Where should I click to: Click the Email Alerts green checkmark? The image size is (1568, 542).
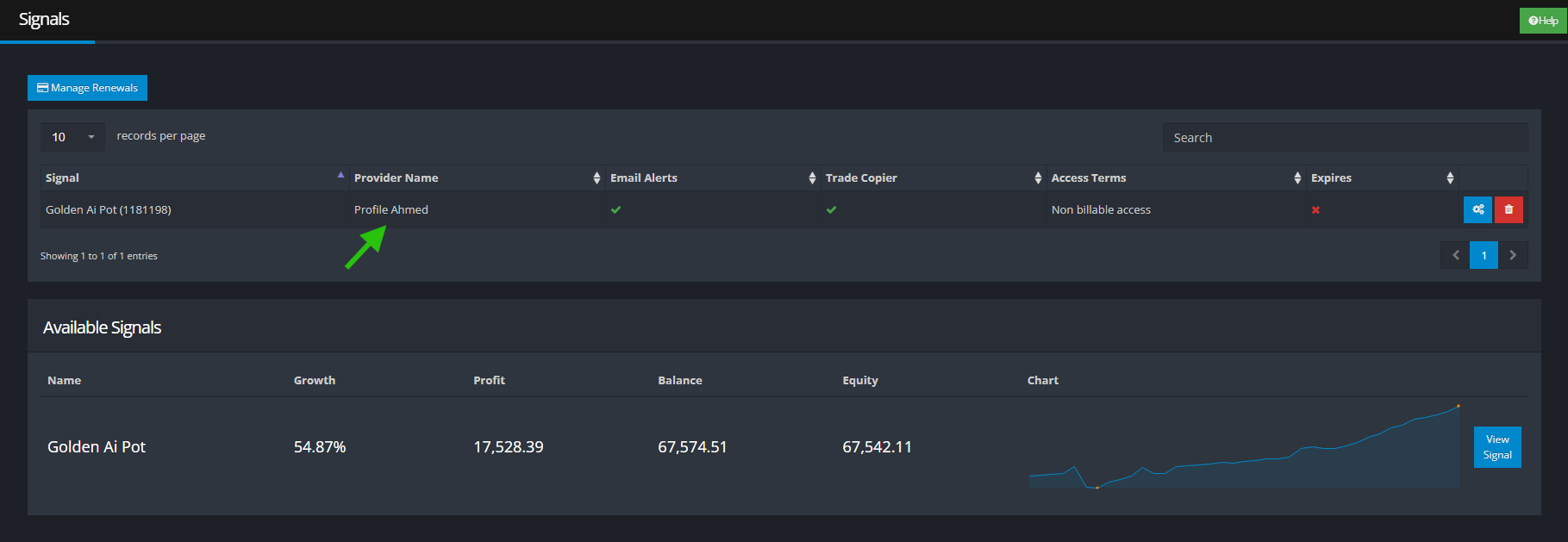click(615, 209)
